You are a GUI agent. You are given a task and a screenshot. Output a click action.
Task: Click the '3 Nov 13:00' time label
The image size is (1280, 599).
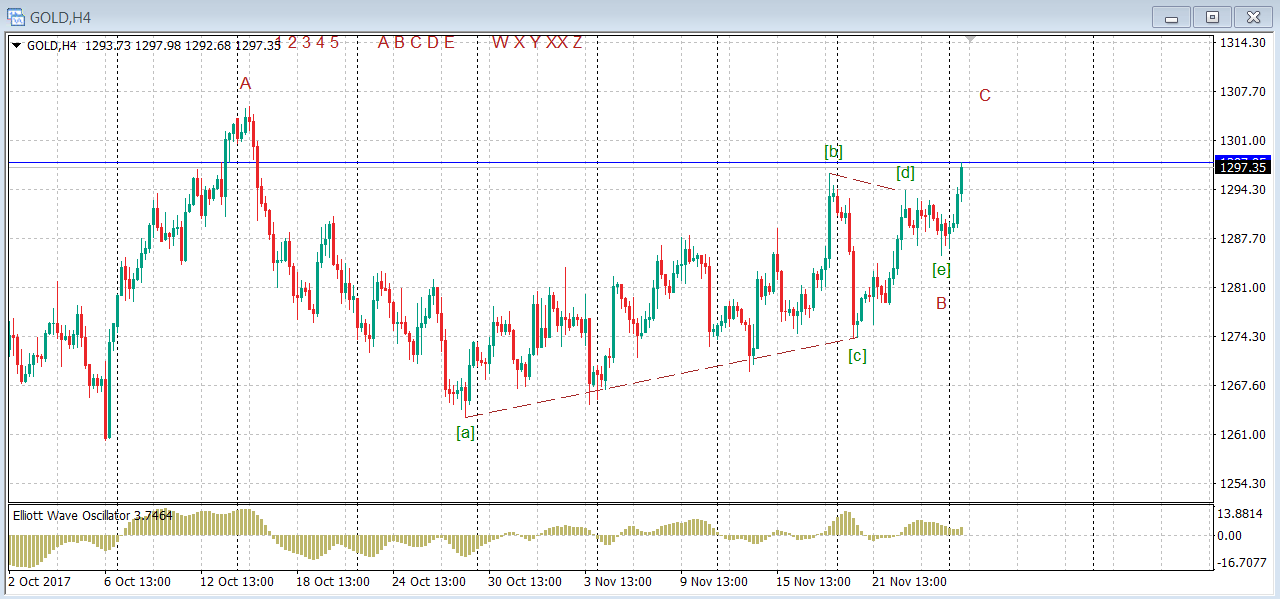tap(618, 582)
